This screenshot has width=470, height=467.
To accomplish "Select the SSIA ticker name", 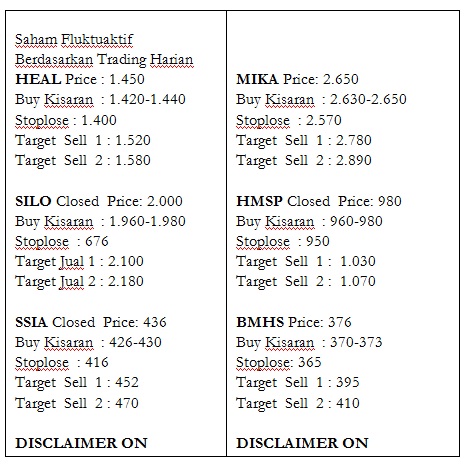I will 31,322.
